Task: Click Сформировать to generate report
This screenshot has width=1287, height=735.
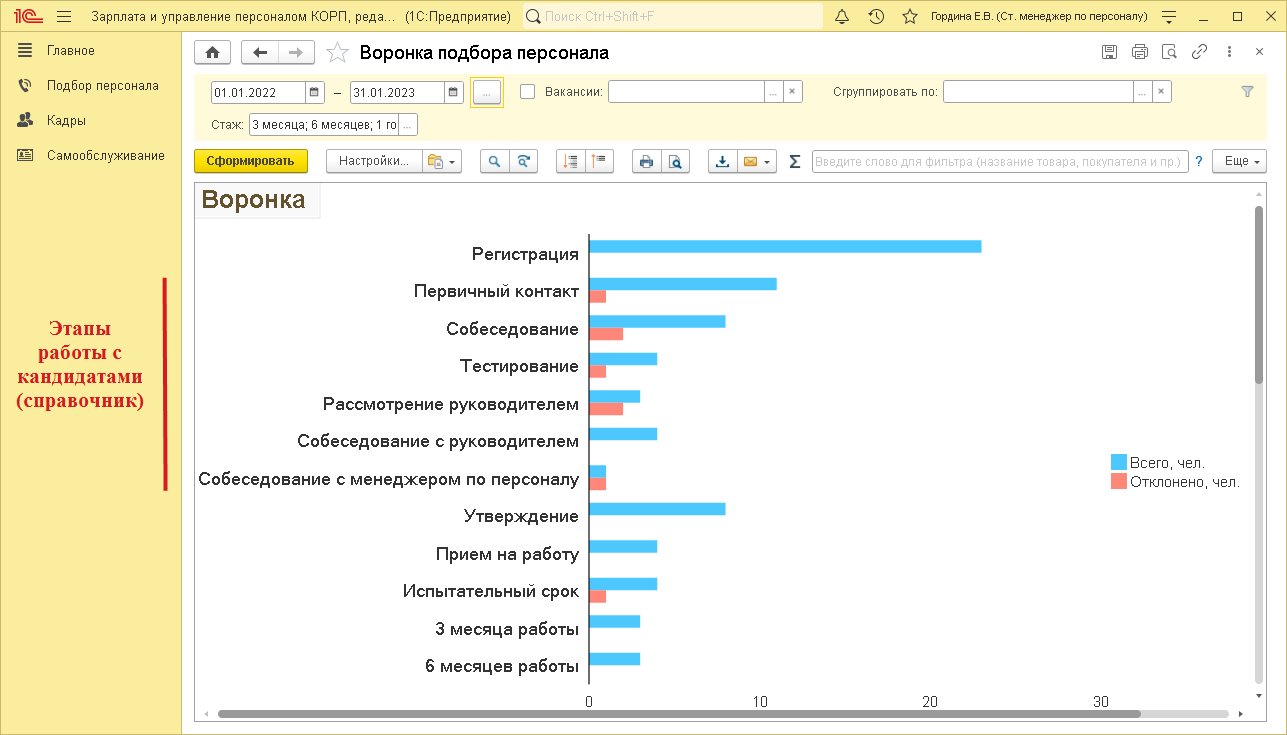Action: (x=251, y=161)
